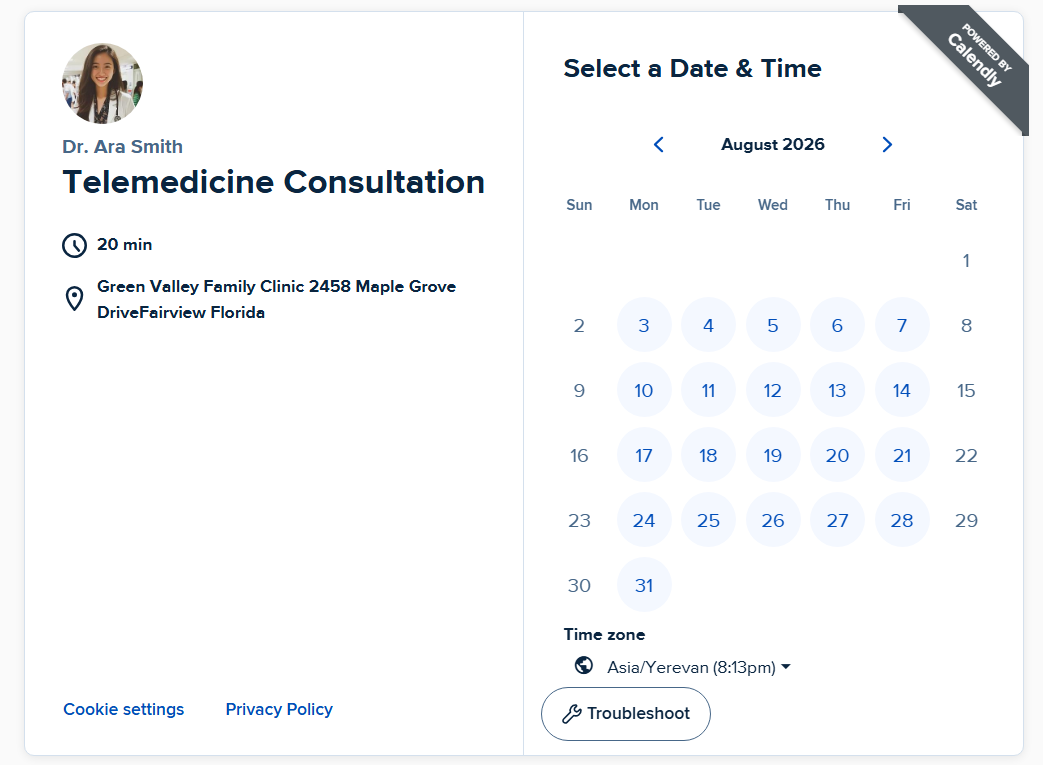Click the wrench icon in Troubleshoot
The width and height of the screenshot is (1043, 765).
point(571,714)
